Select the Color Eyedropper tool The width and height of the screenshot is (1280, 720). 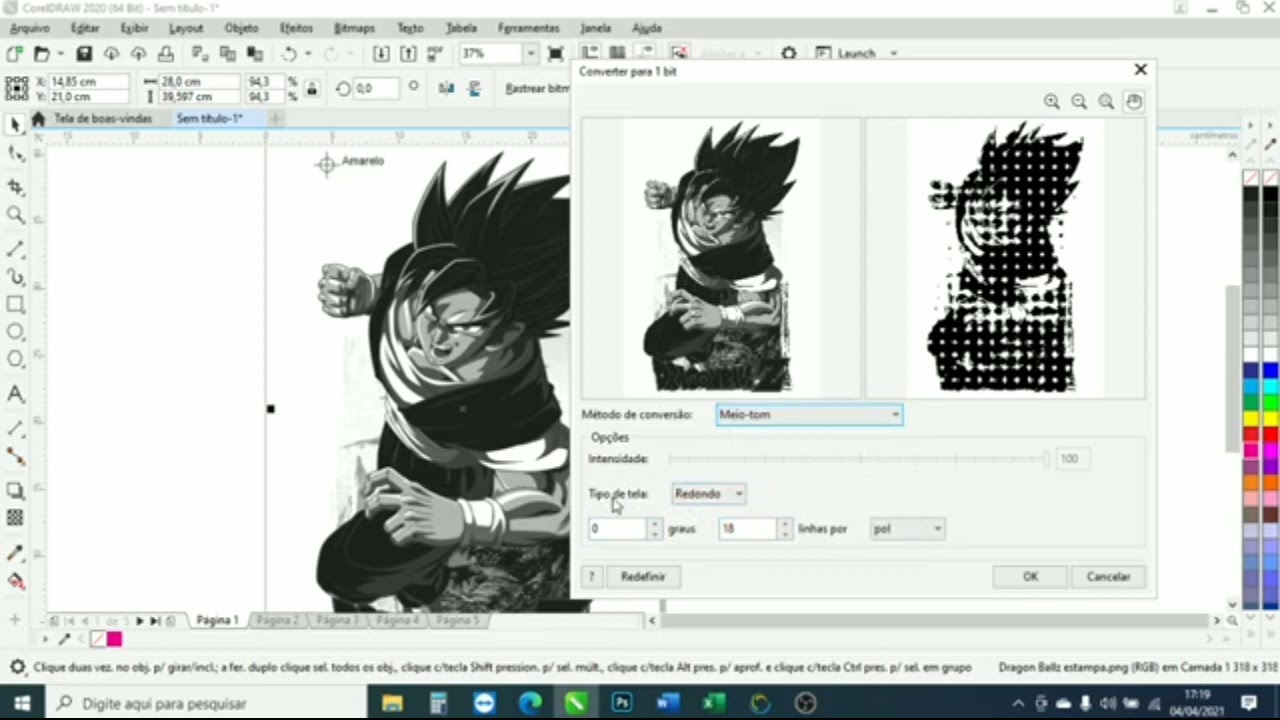click(x=15, y=552)
